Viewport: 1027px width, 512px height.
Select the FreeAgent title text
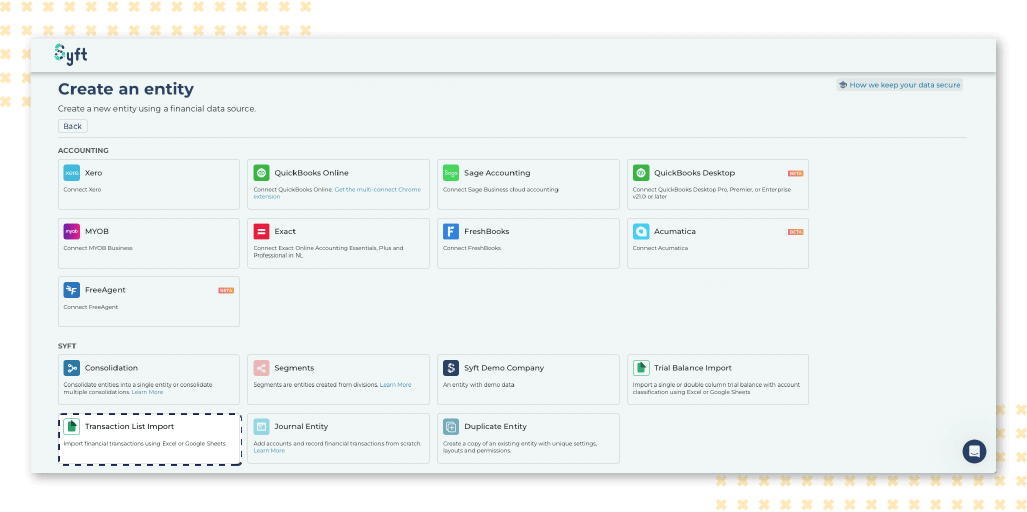(x=105, y=290)
